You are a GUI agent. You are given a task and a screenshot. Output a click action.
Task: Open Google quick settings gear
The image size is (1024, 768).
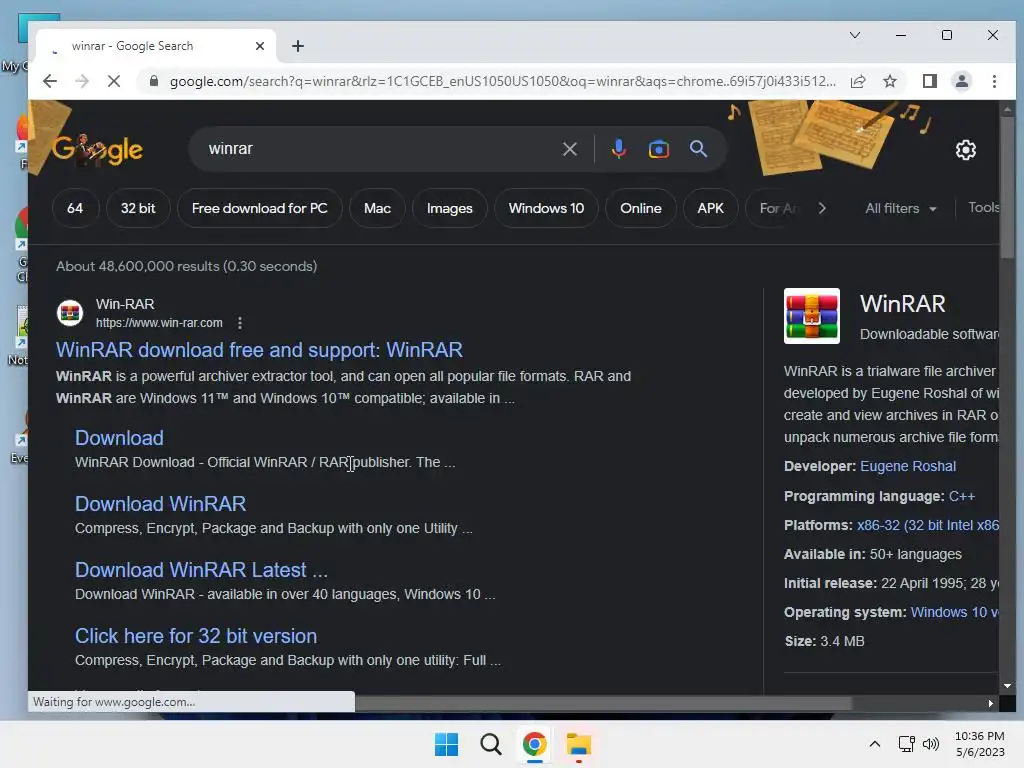click(x=965, y=150)
